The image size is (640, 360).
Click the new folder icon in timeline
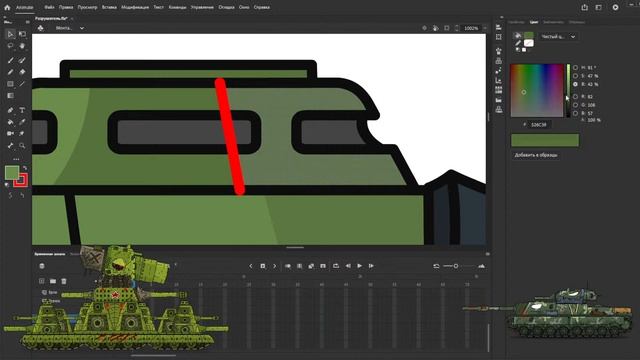[x=53, y=281]
